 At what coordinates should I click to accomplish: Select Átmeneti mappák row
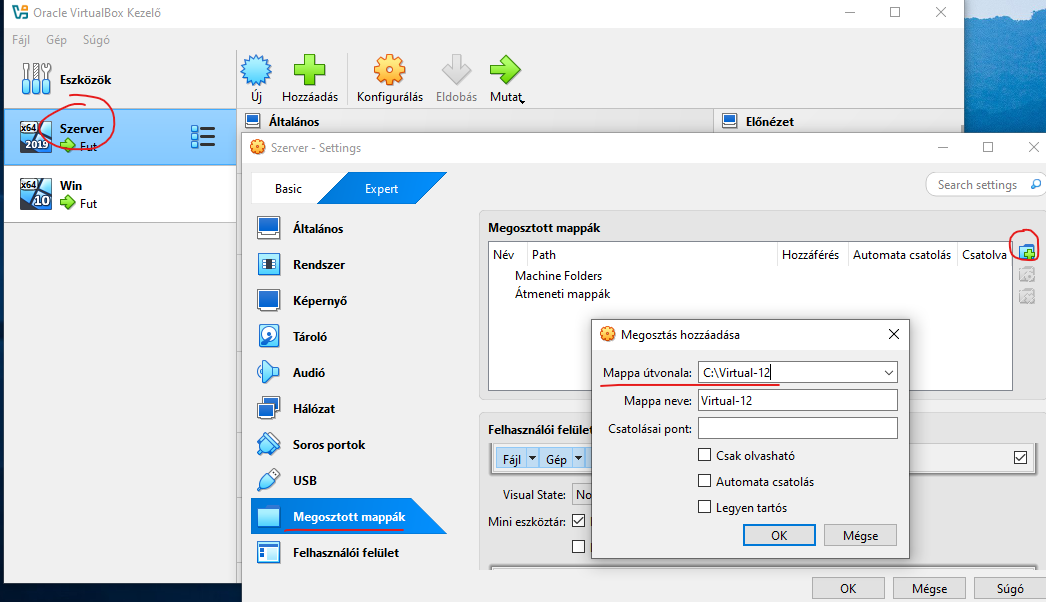(562, 294)
